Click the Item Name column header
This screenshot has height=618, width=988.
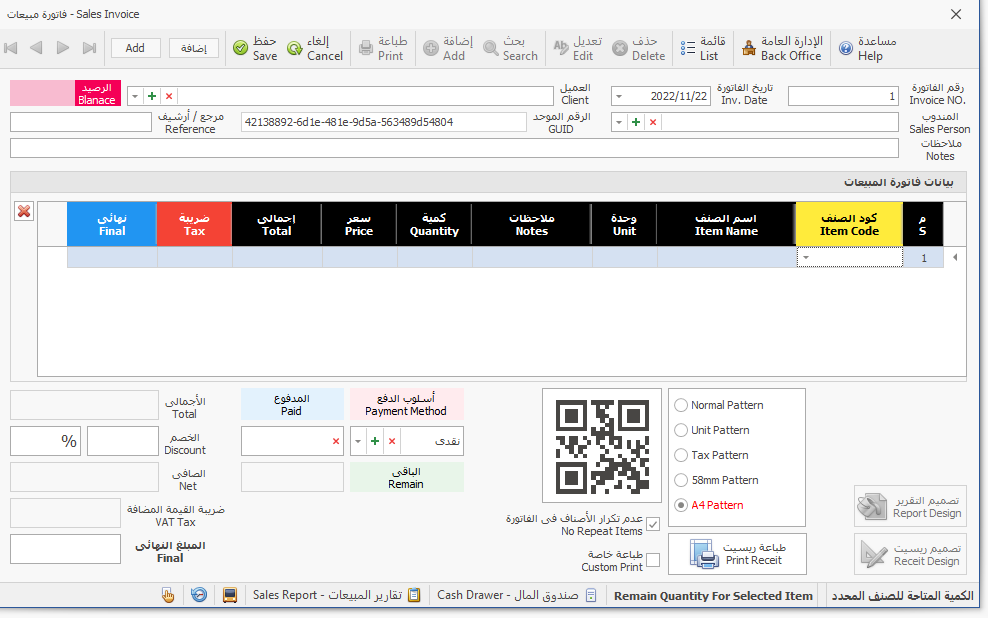point(726,224)
